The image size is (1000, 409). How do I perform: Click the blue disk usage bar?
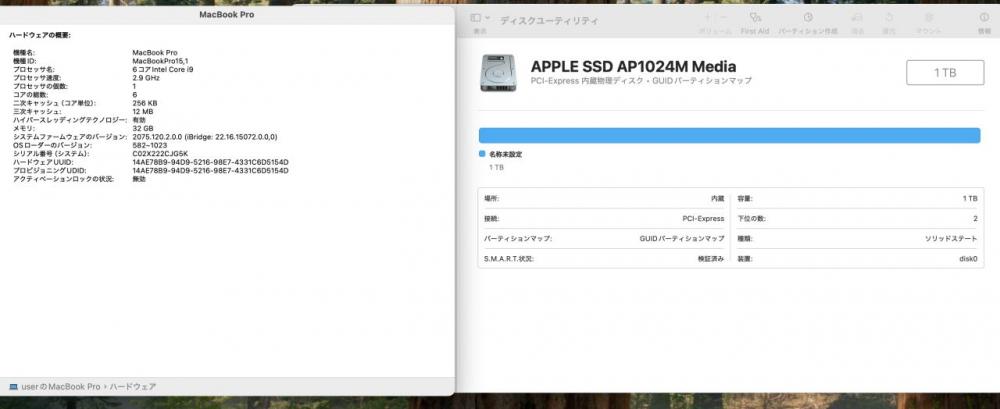click(x=729, y=135)
